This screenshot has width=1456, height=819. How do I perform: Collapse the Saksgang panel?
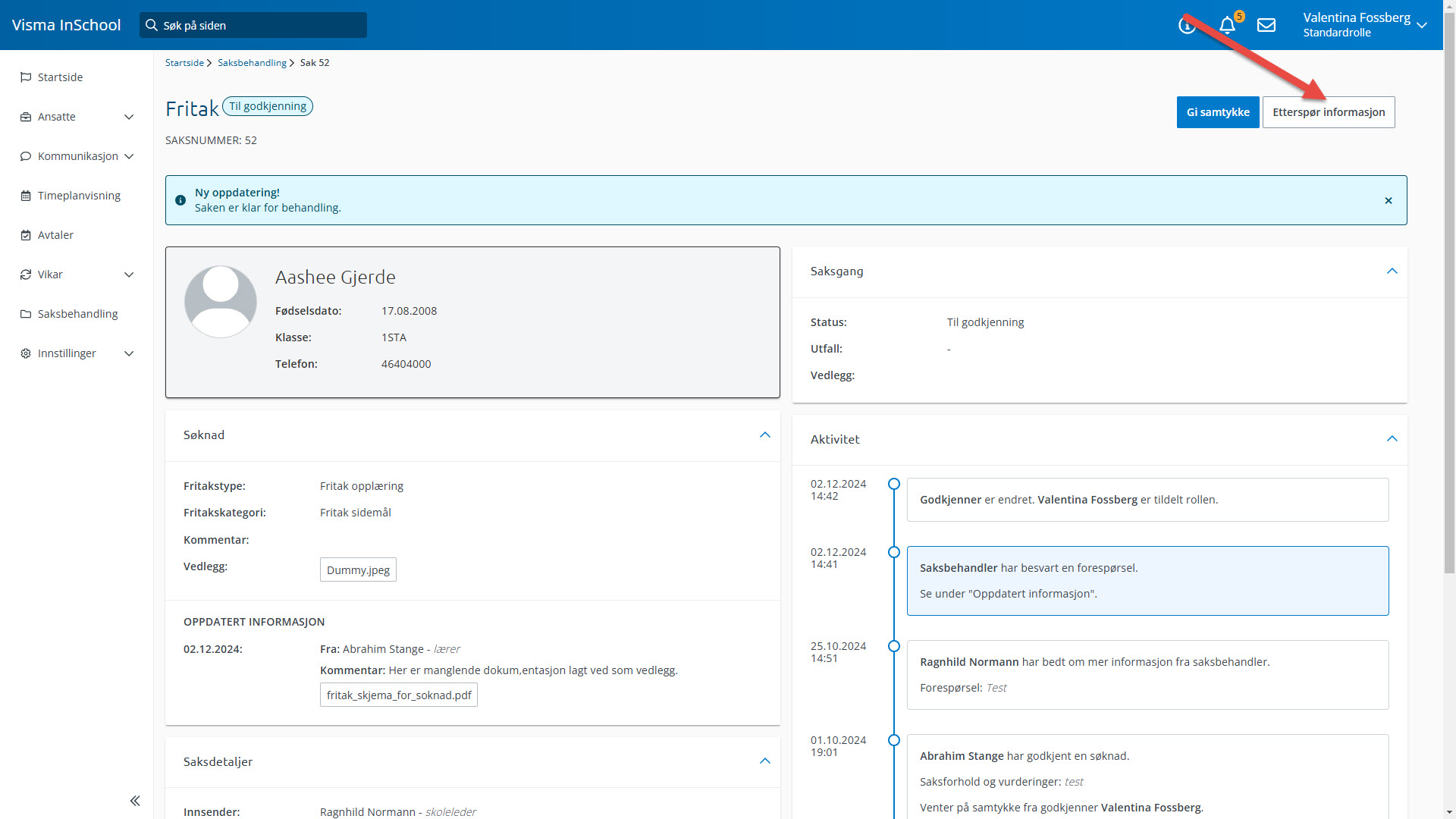1392,271
